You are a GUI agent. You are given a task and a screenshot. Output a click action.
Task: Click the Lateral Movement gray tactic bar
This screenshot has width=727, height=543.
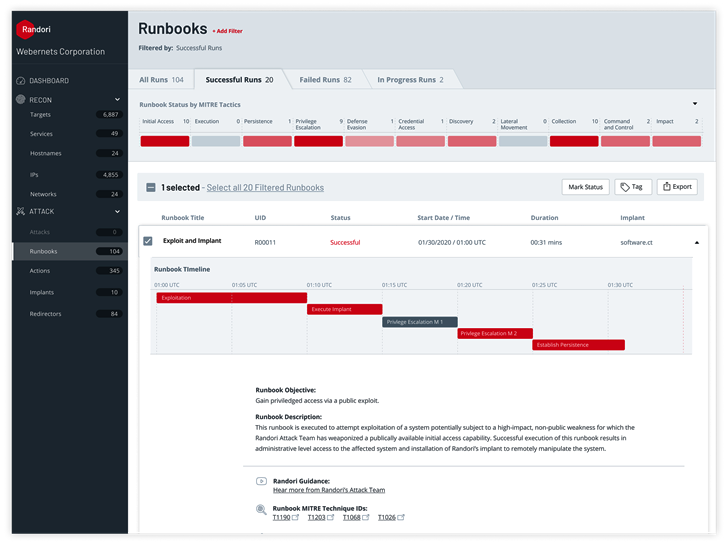tap(523, 141)
